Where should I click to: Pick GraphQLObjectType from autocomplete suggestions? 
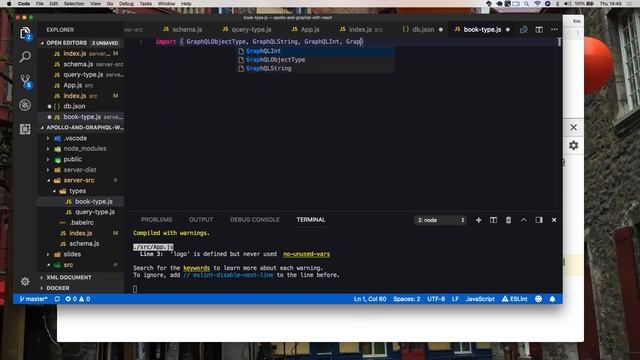pos(316,60)
